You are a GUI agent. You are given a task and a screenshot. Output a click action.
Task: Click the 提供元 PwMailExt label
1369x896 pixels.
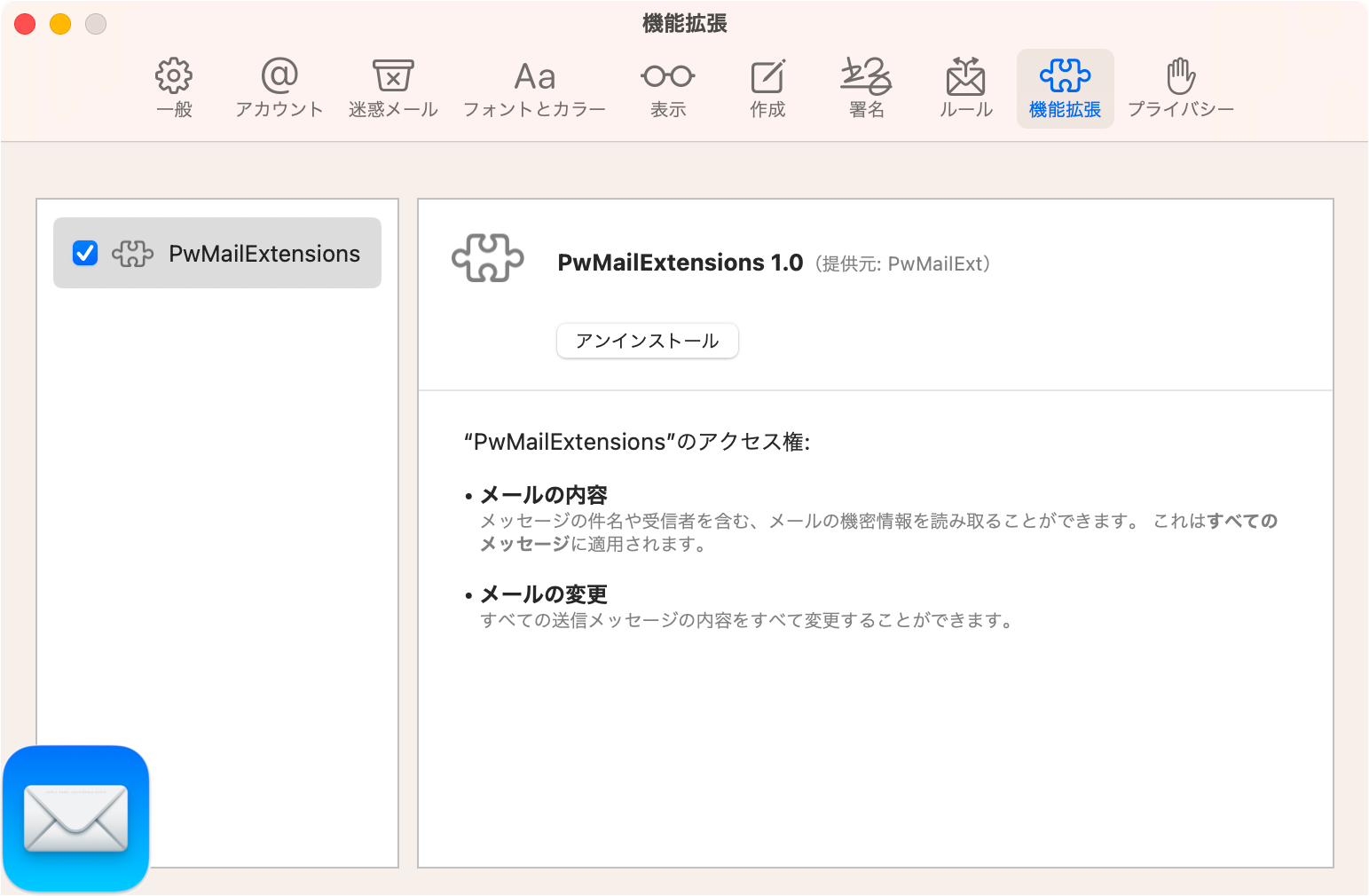pos(901,263)
